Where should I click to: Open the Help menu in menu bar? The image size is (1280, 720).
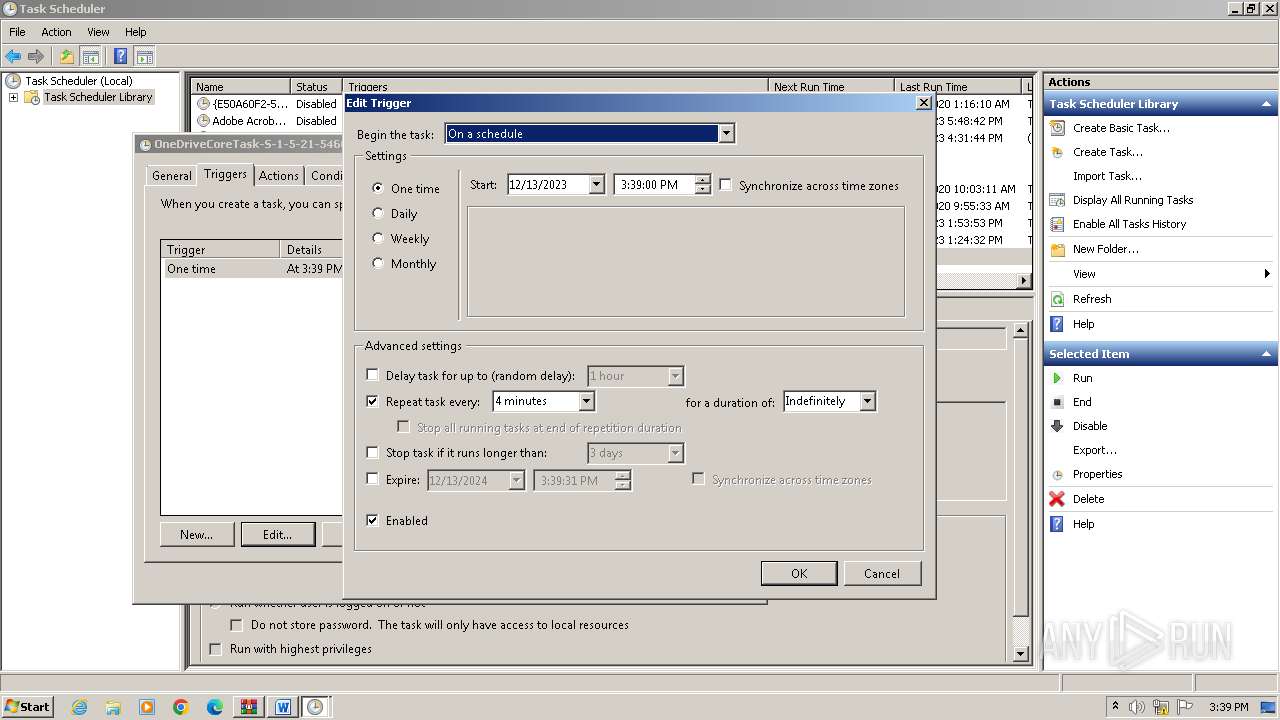coord(136,32)
